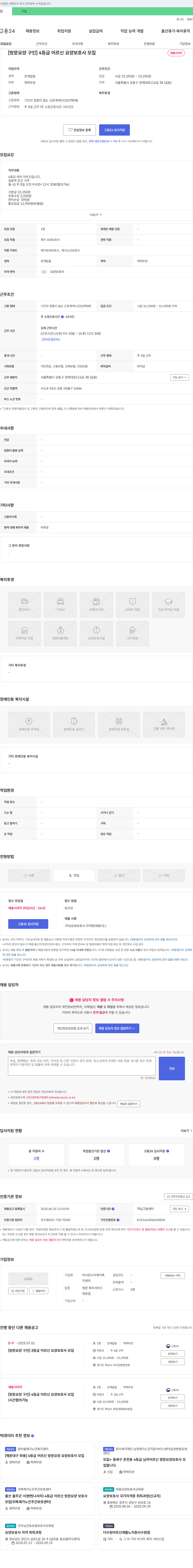Image resolution: width=193 pixels, height=1568 pixels.
Task: Switch to the 복리후생 tab
Action: coord(114,44)
